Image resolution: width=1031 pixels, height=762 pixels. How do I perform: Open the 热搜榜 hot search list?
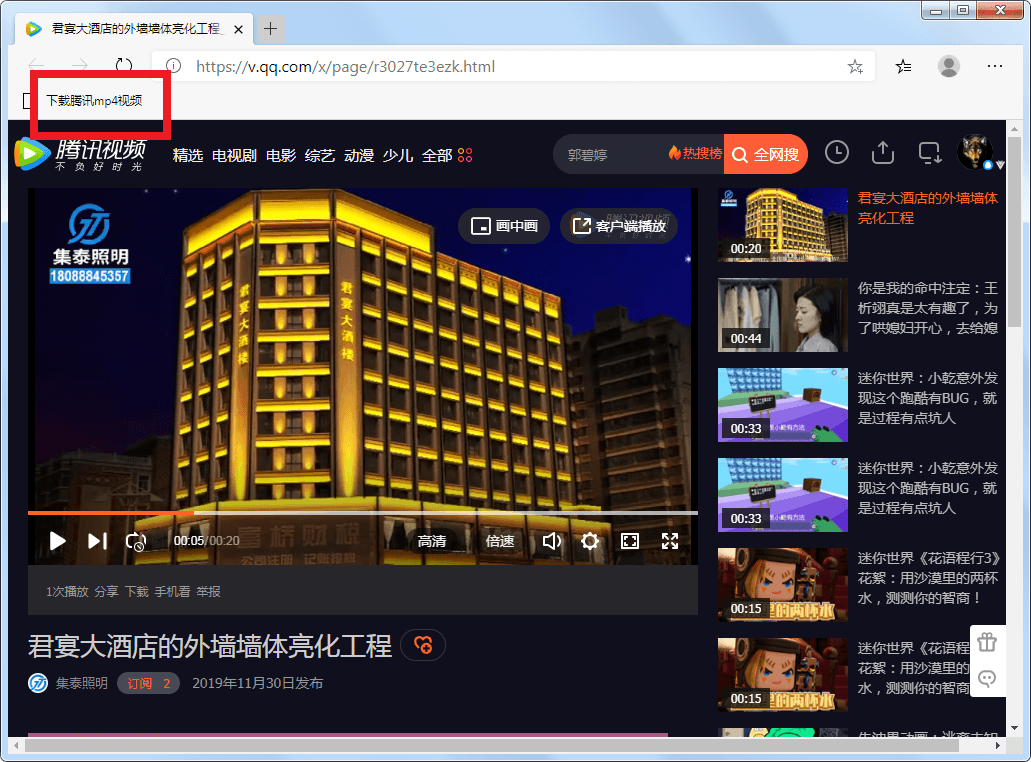[x=696, y=153]
